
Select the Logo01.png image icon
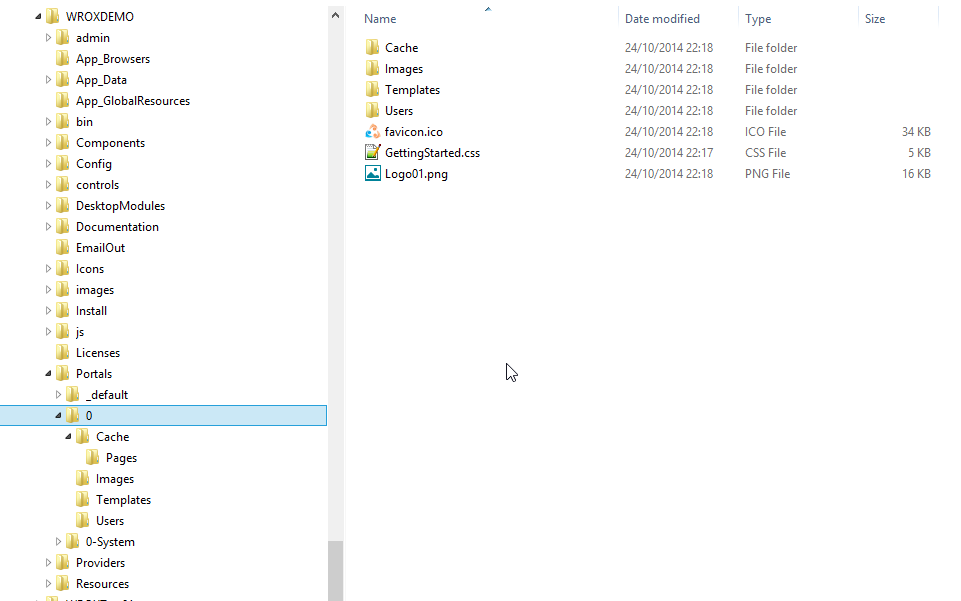coord(372,173)
